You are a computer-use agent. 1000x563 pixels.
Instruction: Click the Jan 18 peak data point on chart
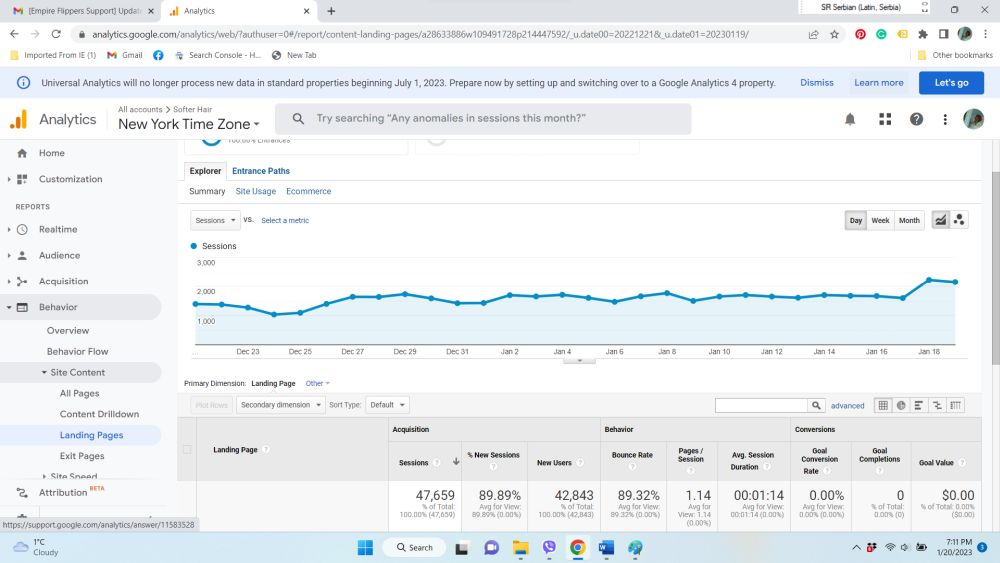(x=929, y=280)
